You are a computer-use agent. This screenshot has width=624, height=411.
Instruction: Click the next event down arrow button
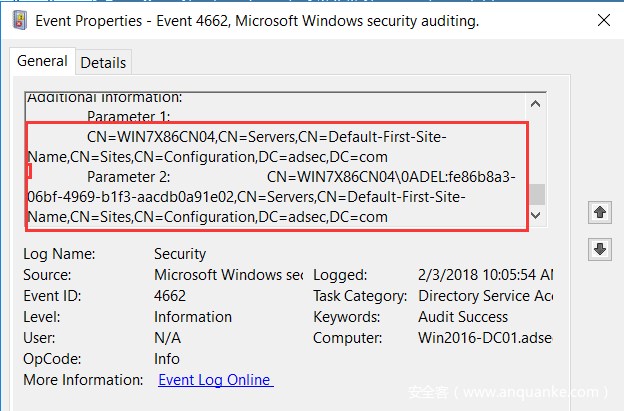[600, 249]
